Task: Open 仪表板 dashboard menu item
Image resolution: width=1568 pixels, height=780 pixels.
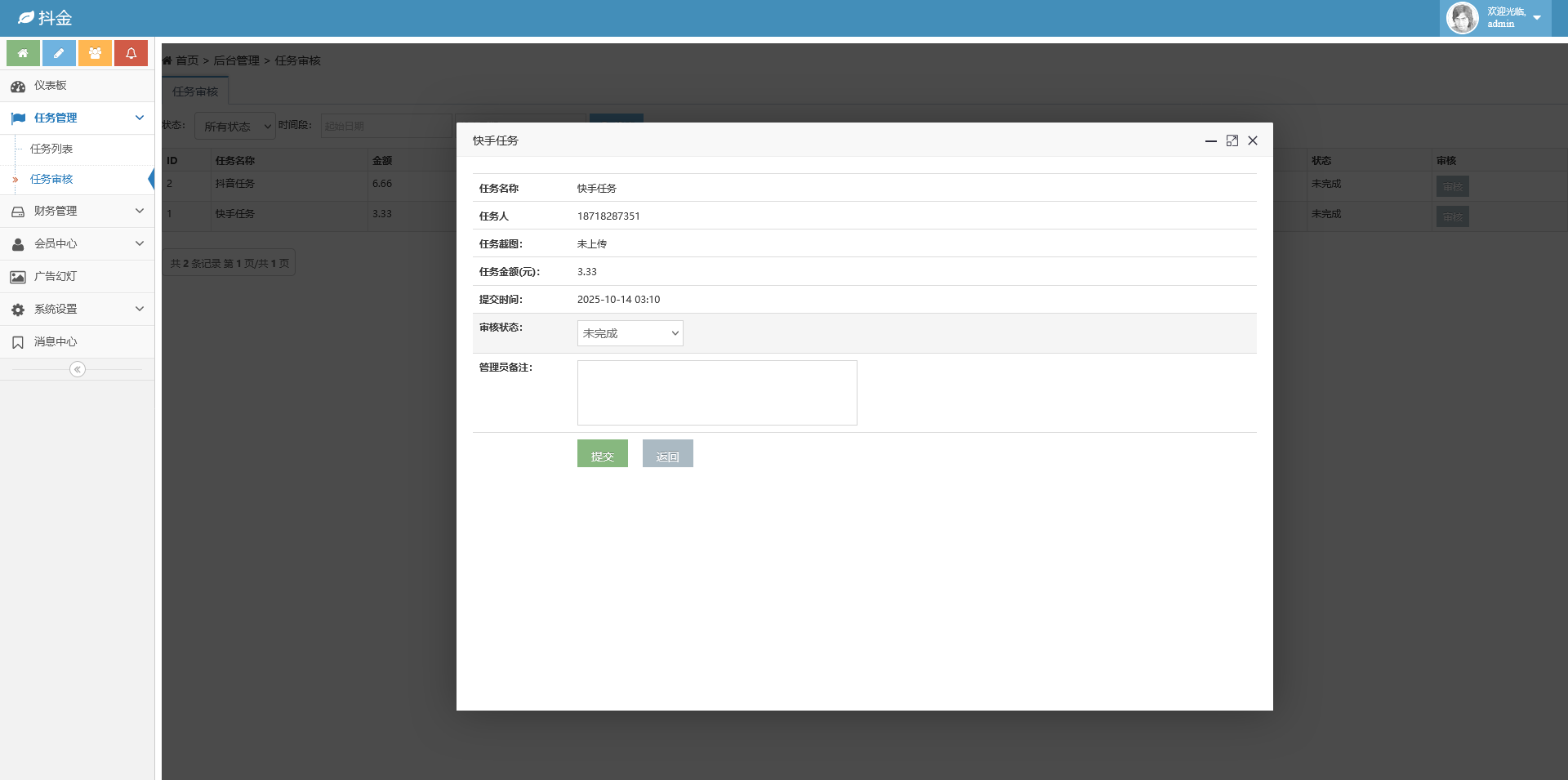Action: 51,86
